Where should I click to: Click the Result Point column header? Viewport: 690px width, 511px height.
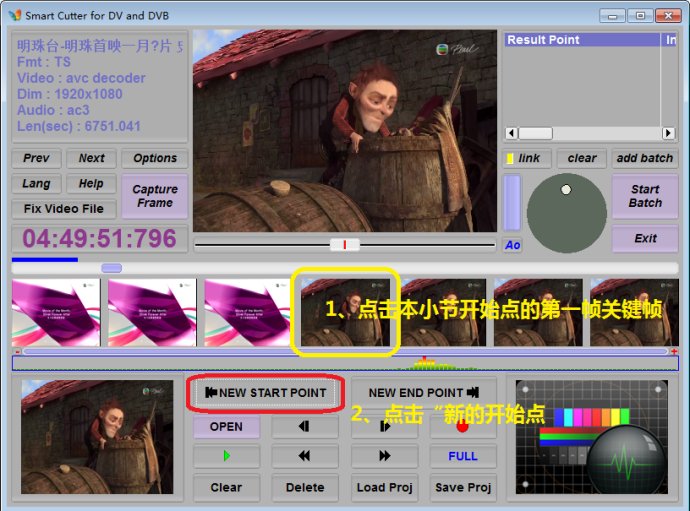(582, 40)
